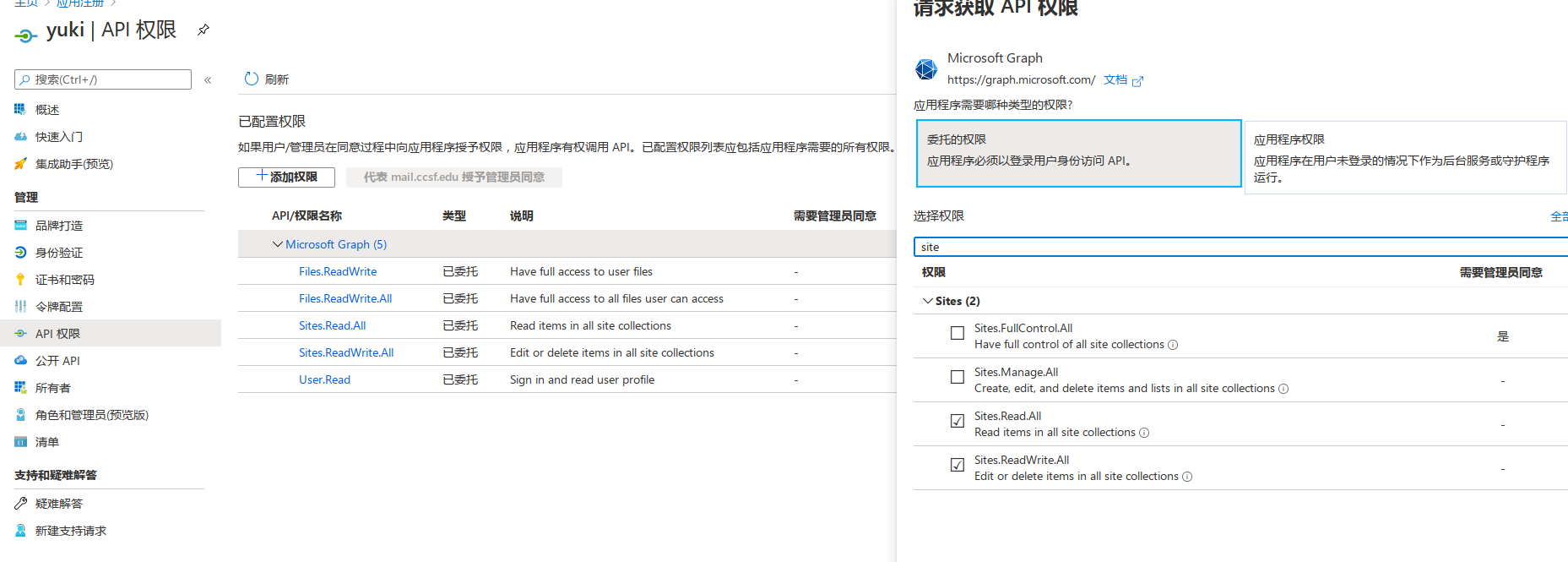Screen dimensions: 1568x562
Task: Collapse the Sites (2) permission group
Action: pyautogui.click(x=928, y=301)
